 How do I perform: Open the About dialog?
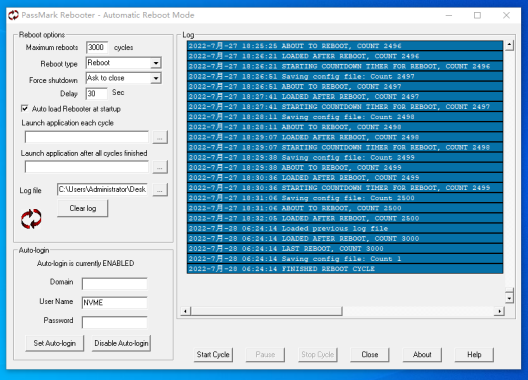point(422,354)
